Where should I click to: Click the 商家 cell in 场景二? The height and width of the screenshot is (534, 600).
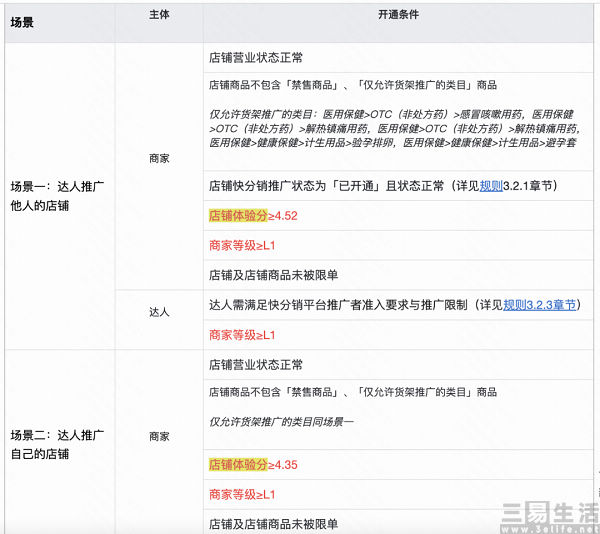pyautogui.click(x=159, y=436)
